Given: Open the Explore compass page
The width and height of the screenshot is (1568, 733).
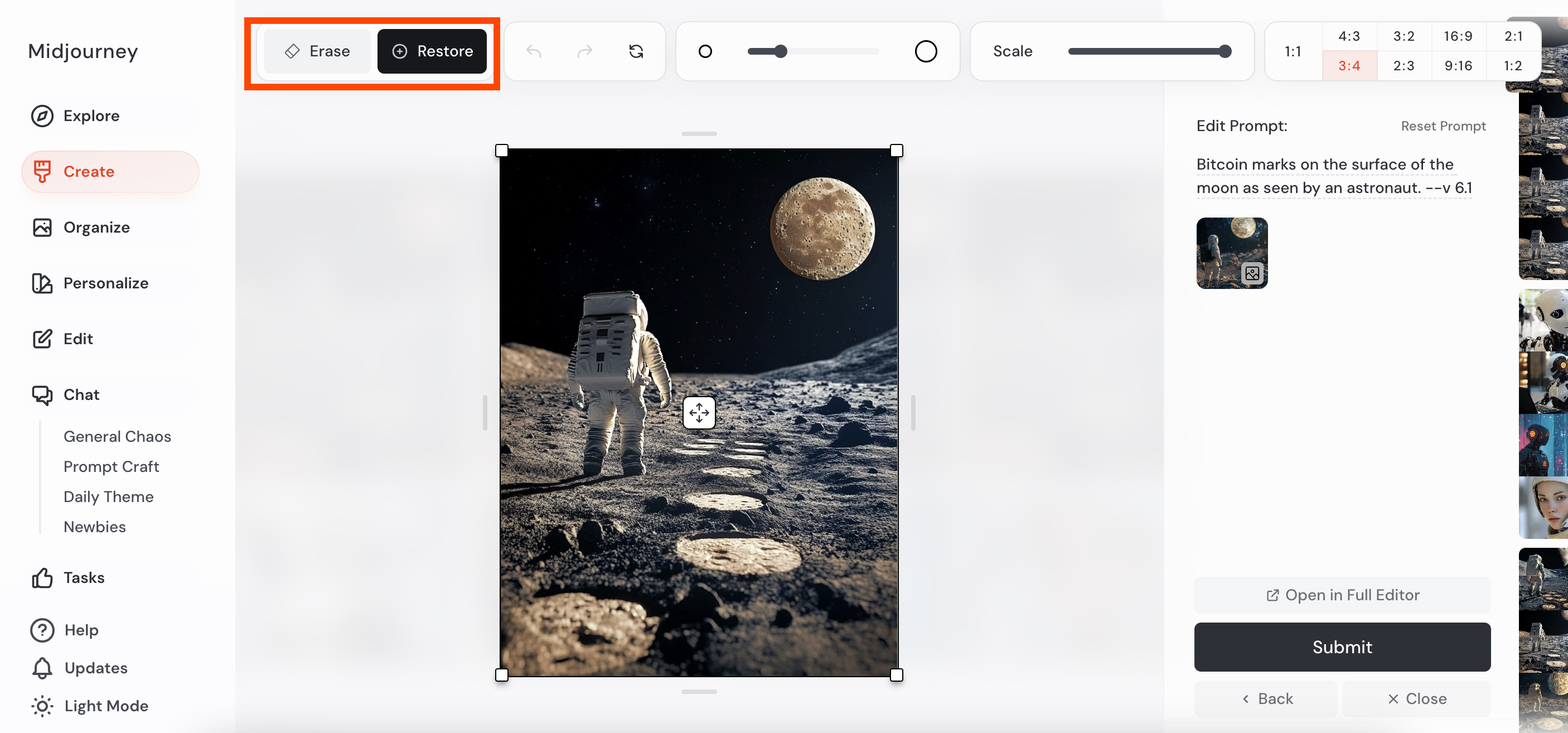Looking at the screenshot, I should tap(91, 115).
